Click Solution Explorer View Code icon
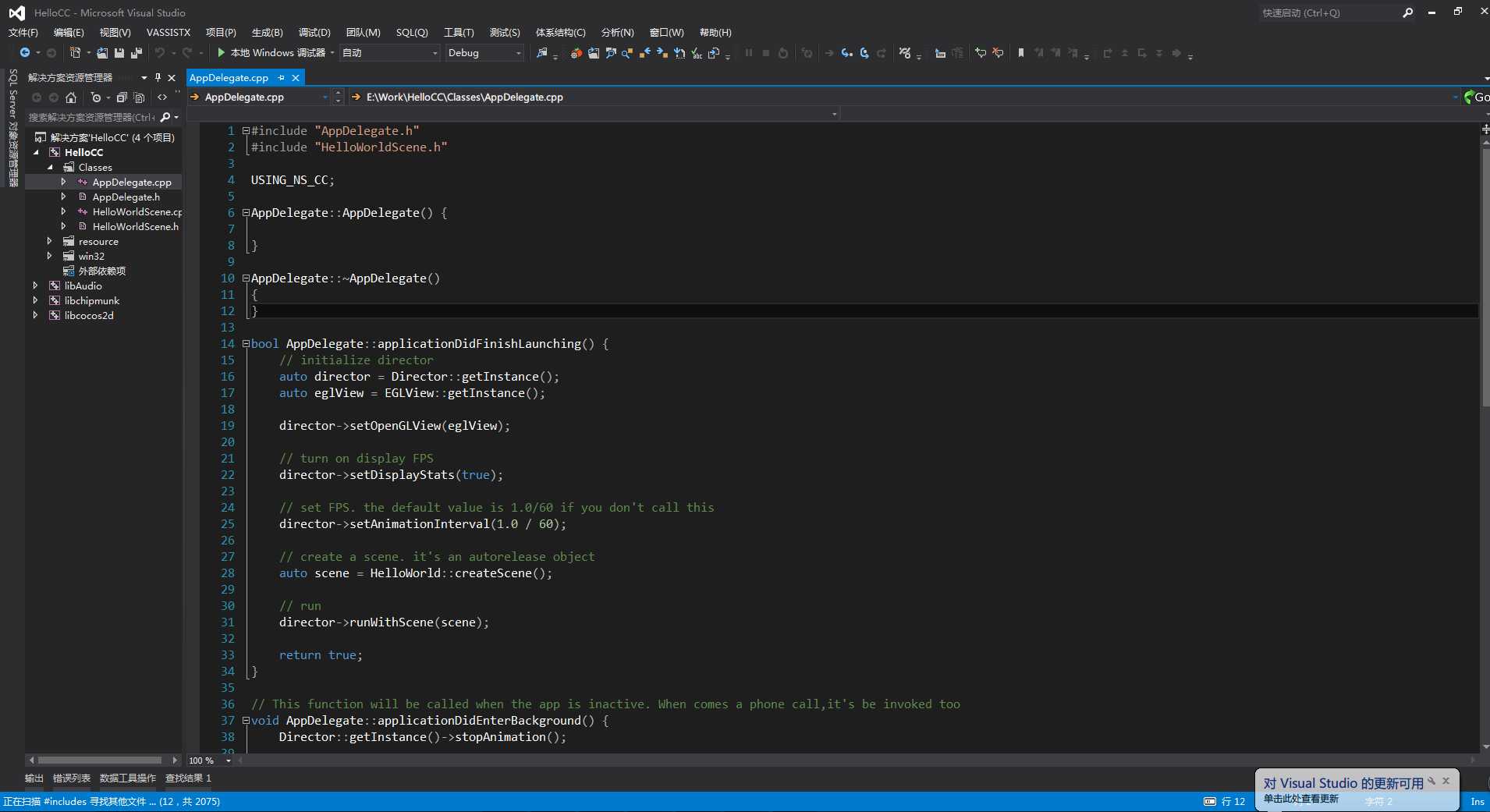This screenshot has width=1490, height=812. (162, 98)
